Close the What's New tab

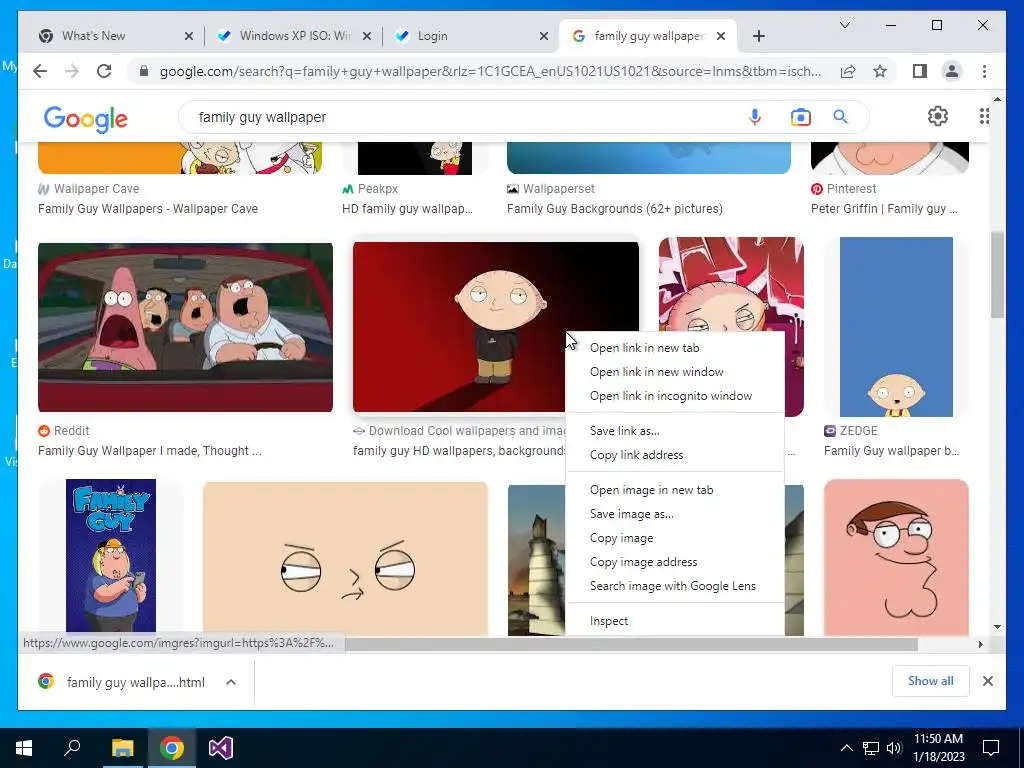(189, 36)
